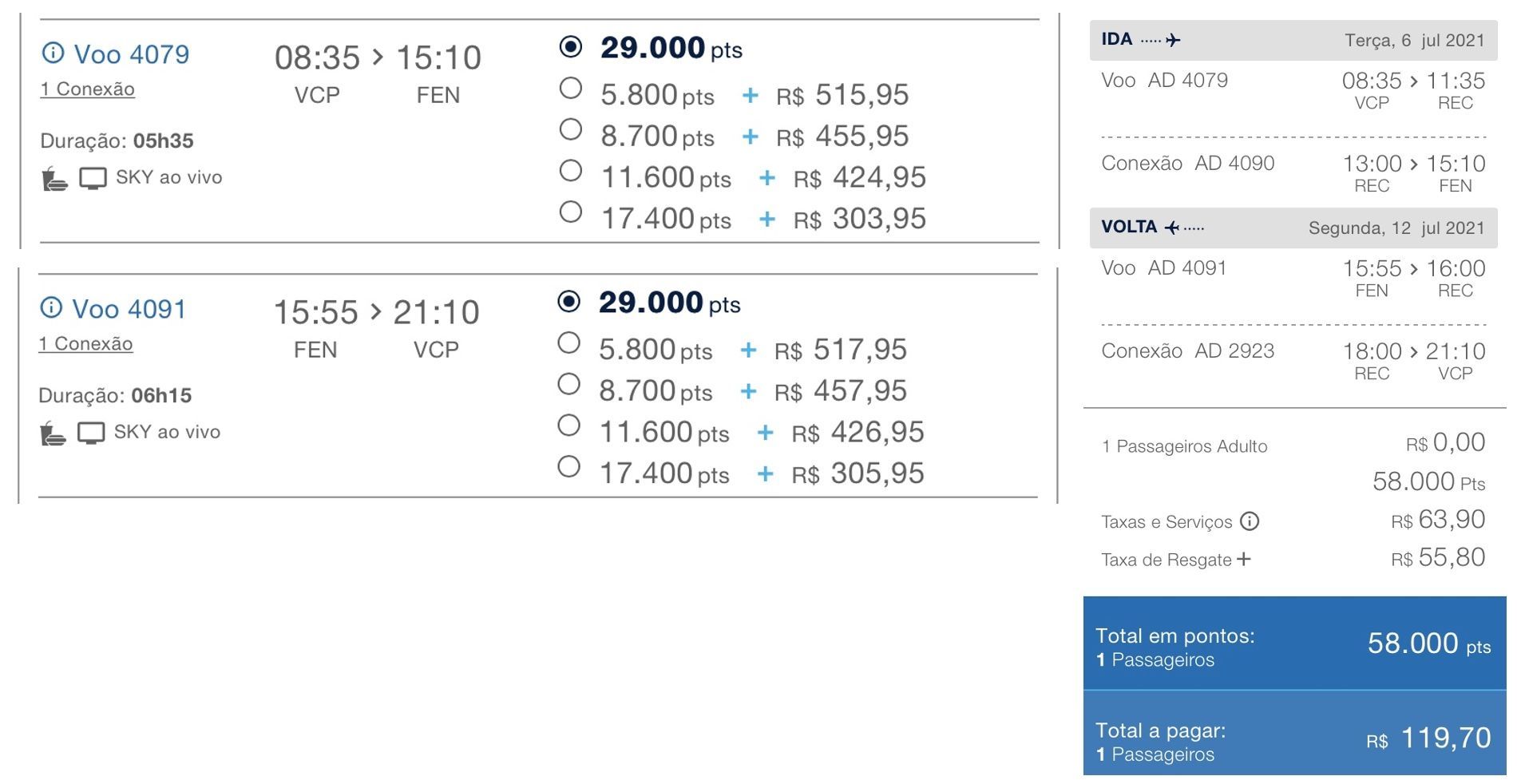The image size is (1517, 784).
Task: Click Total a pagar summary panel
Action: pyautogui.click(x=1293, y=733)
